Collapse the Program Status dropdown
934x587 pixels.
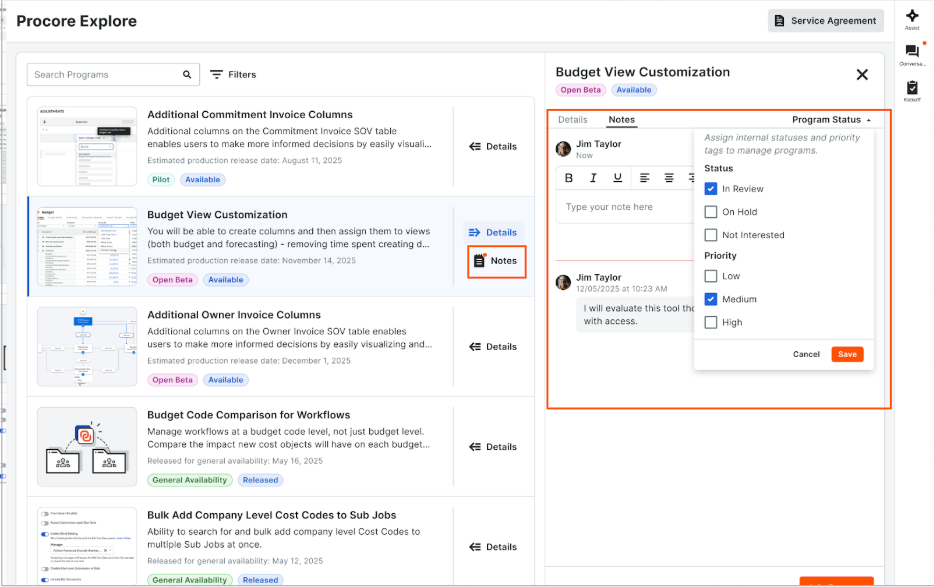point(832,120)
